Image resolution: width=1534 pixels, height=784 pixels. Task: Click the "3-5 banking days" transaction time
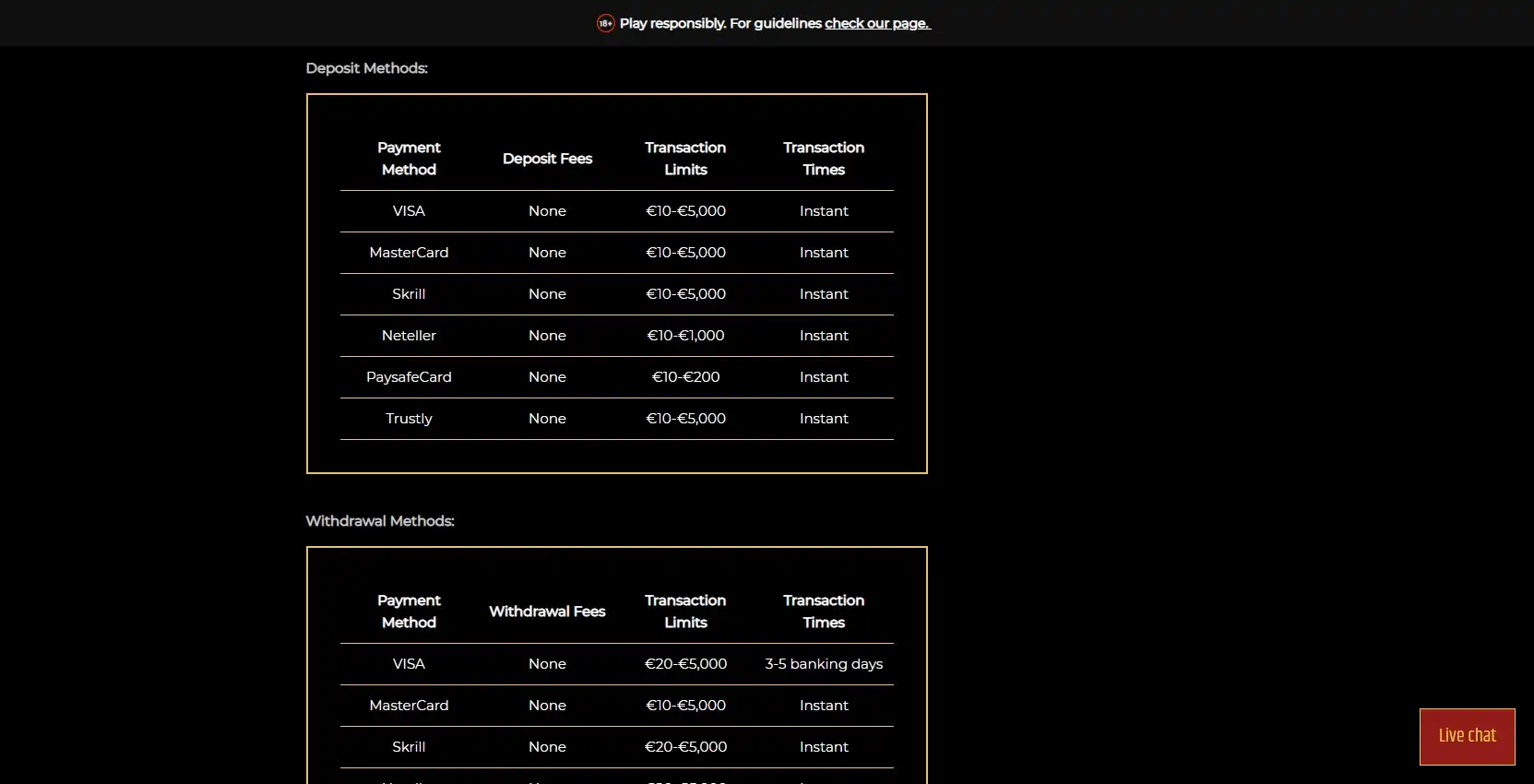tap(824, 664)
